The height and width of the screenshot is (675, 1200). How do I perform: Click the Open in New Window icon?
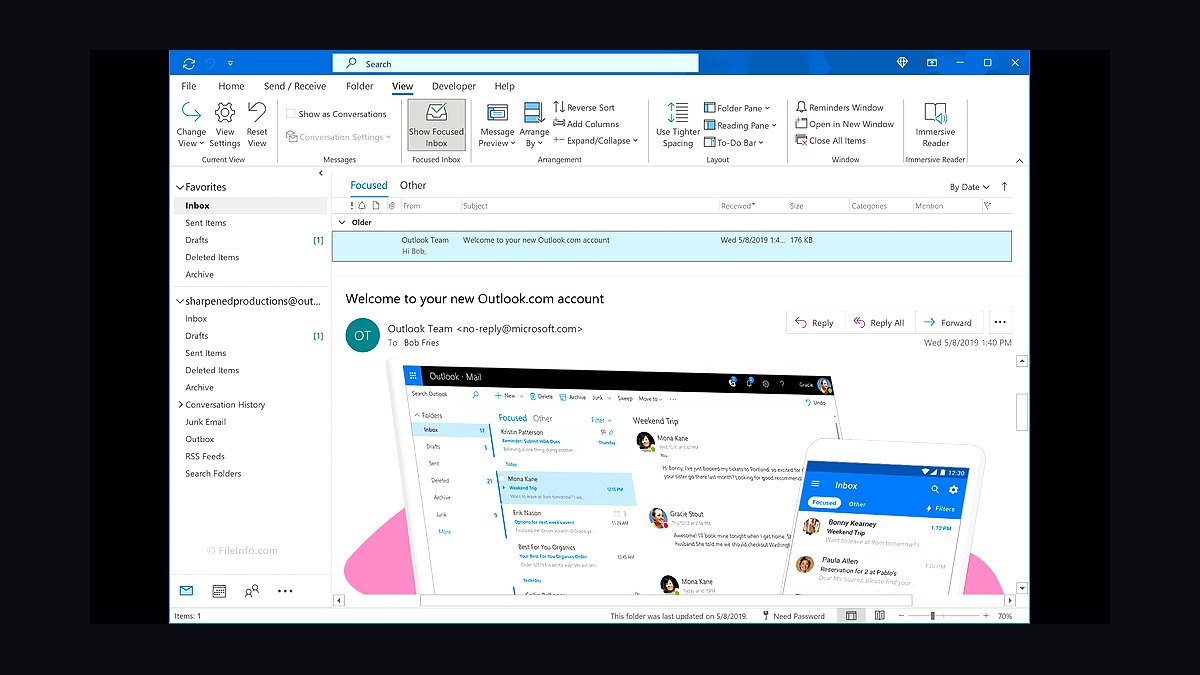(801, 124)
